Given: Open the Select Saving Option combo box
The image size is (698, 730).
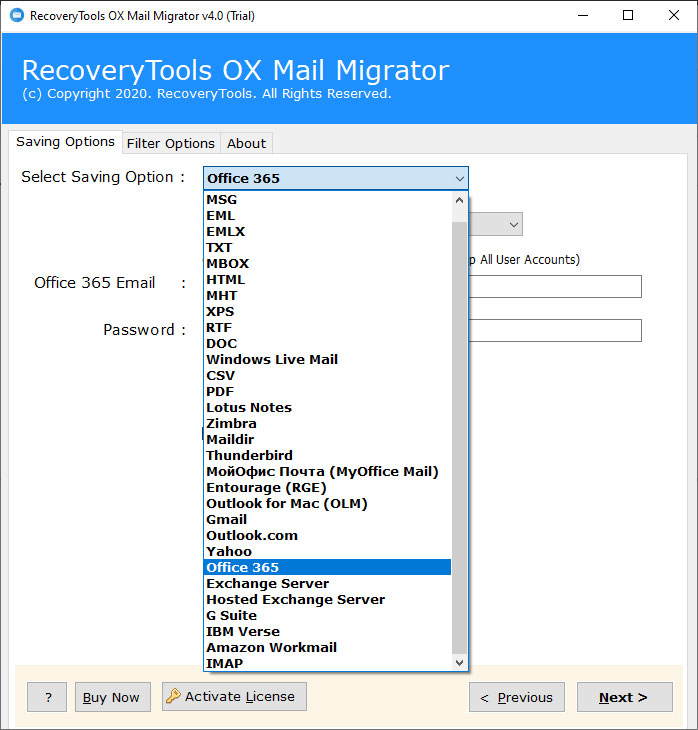Looking at the screenshot, I should coord(336,178).
